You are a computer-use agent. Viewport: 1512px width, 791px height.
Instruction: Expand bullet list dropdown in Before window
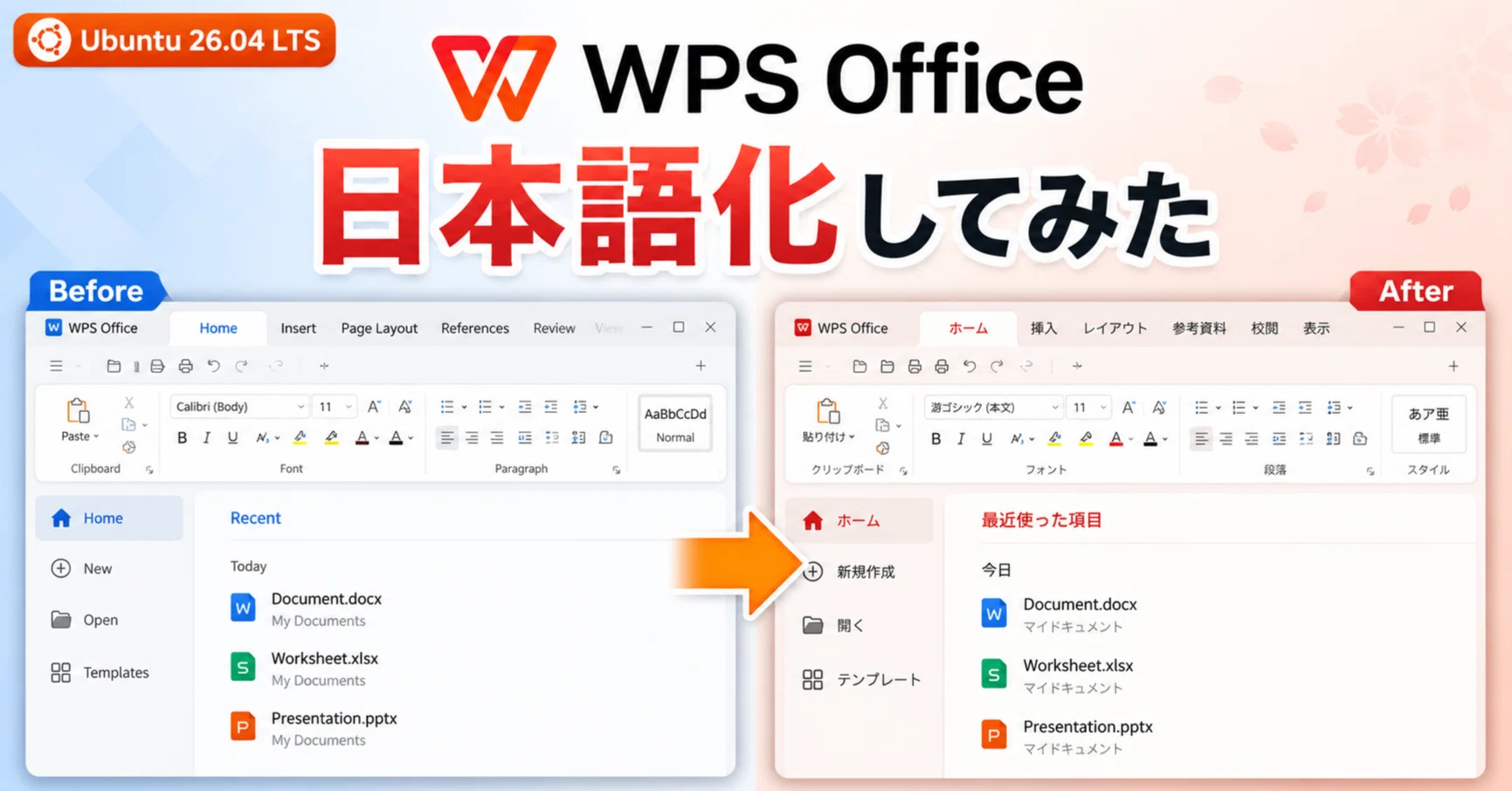point(464,407)
